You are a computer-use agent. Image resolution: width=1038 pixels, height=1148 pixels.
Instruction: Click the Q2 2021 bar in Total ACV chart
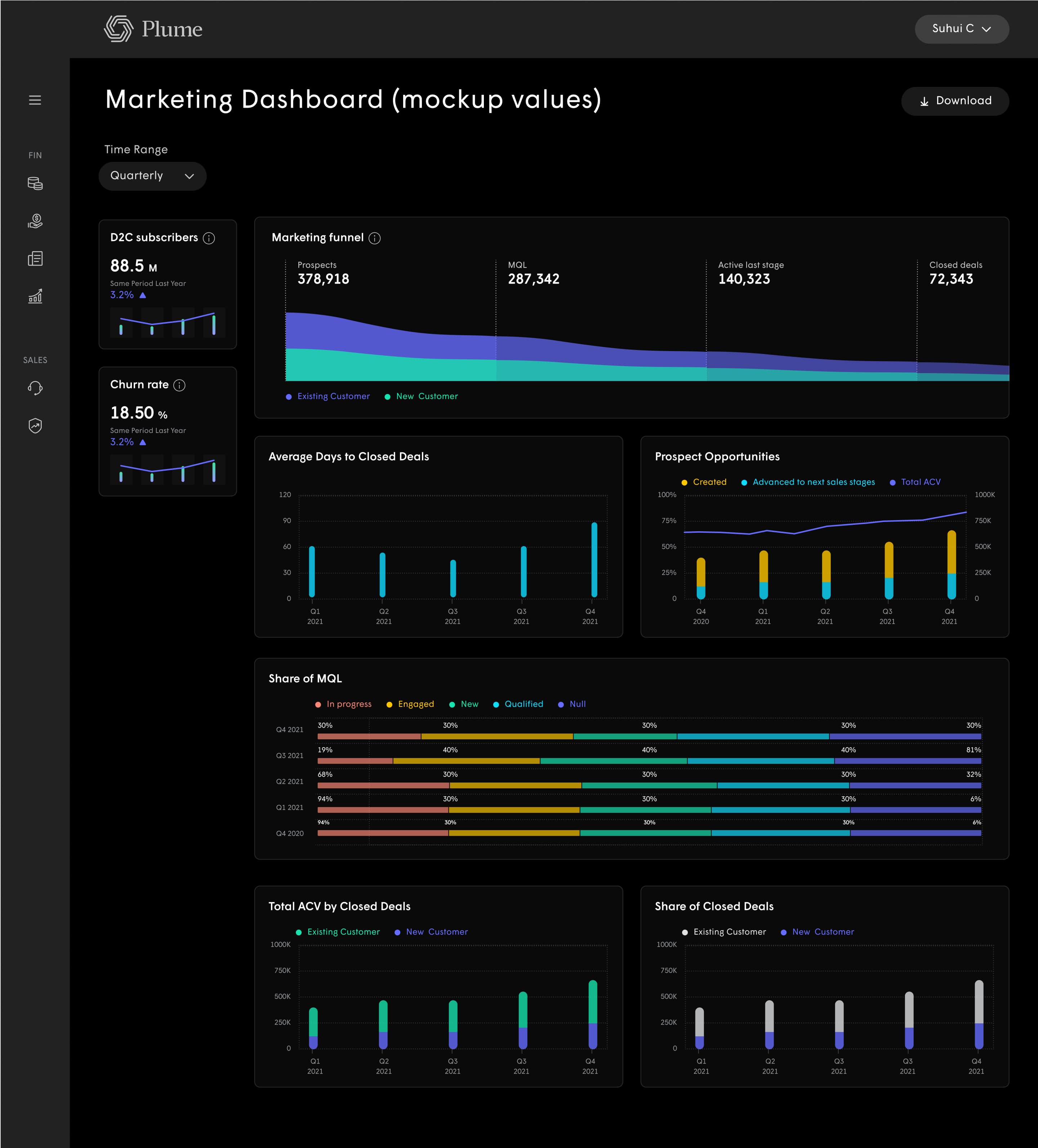point(383,1025)
